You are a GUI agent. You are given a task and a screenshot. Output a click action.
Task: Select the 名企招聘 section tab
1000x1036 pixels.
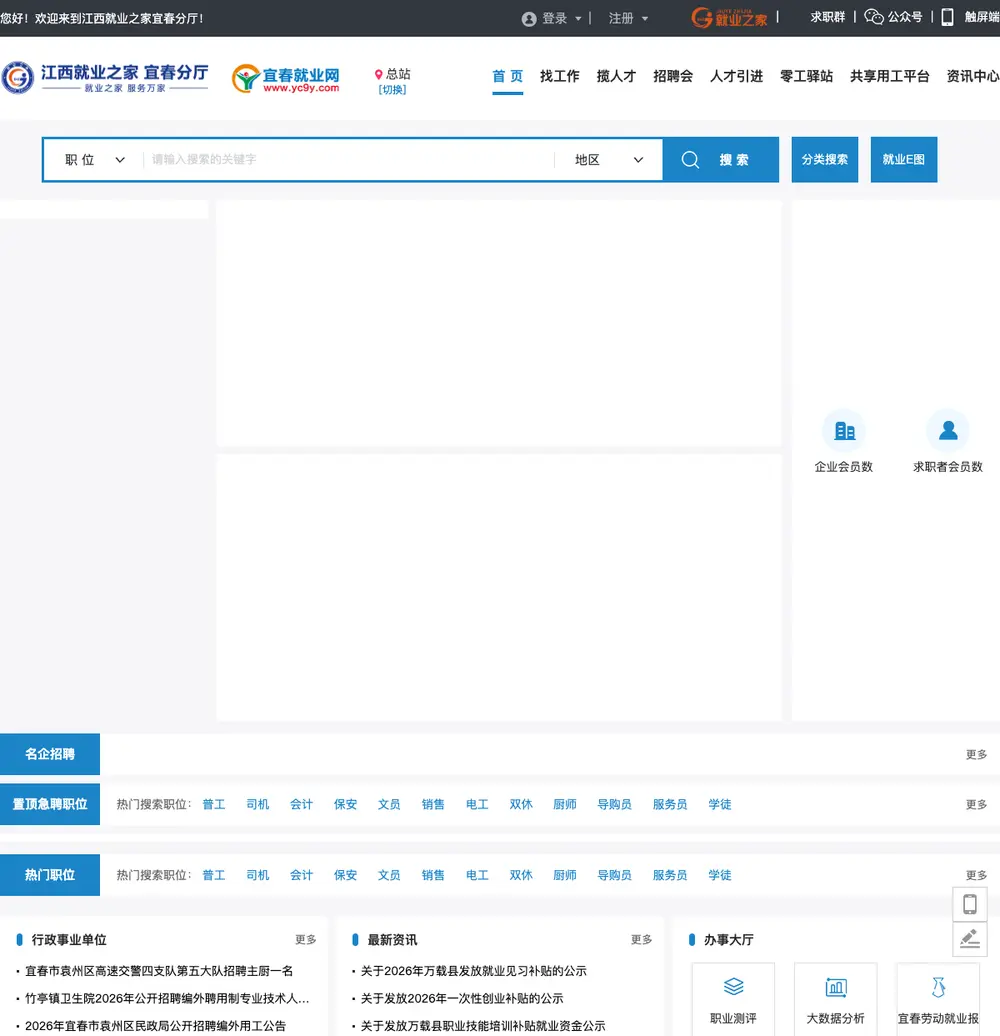tap(50, 754)
